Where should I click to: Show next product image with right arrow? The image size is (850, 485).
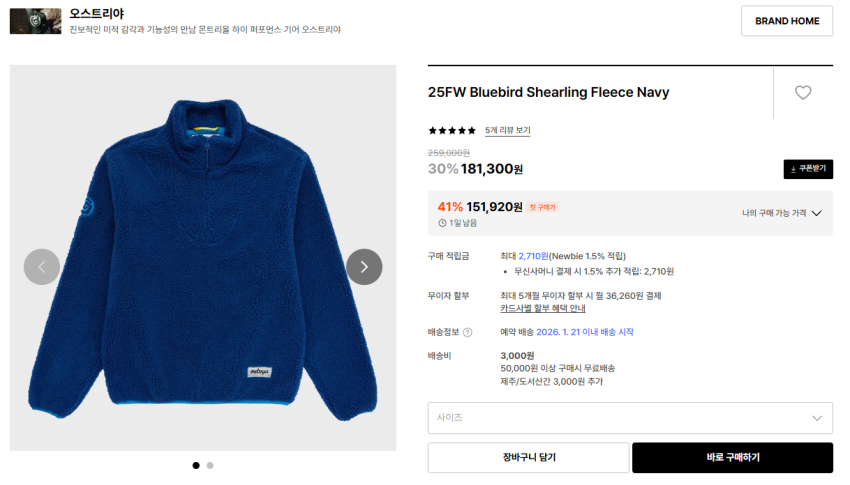coord(364,267)
